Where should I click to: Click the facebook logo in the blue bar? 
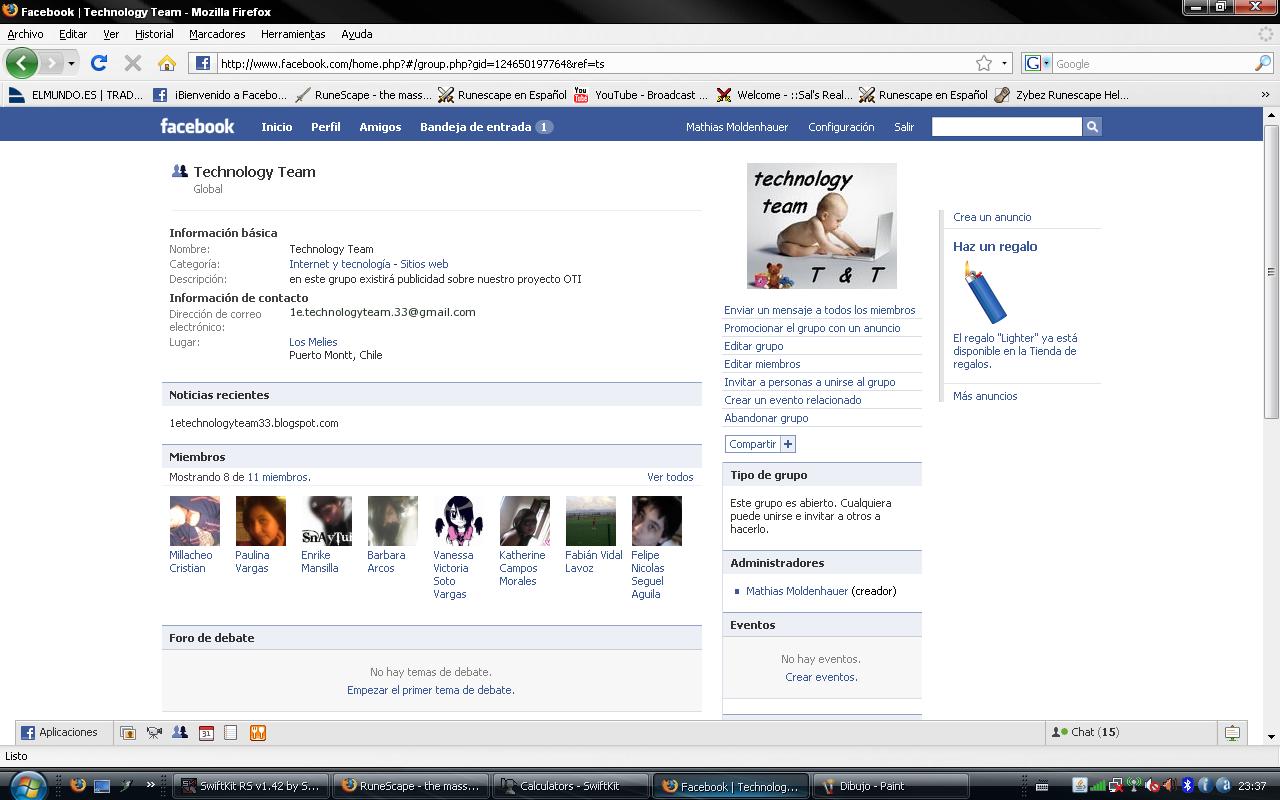coord(197,126)
